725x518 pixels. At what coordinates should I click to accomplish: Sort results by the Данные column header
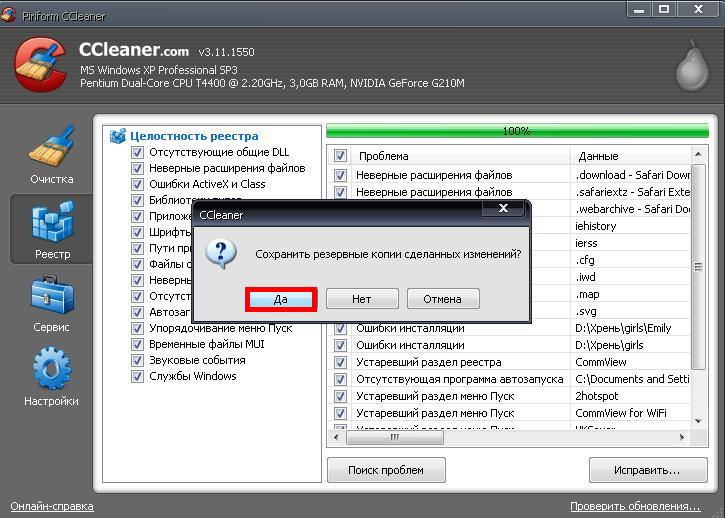tap(630, 156)
